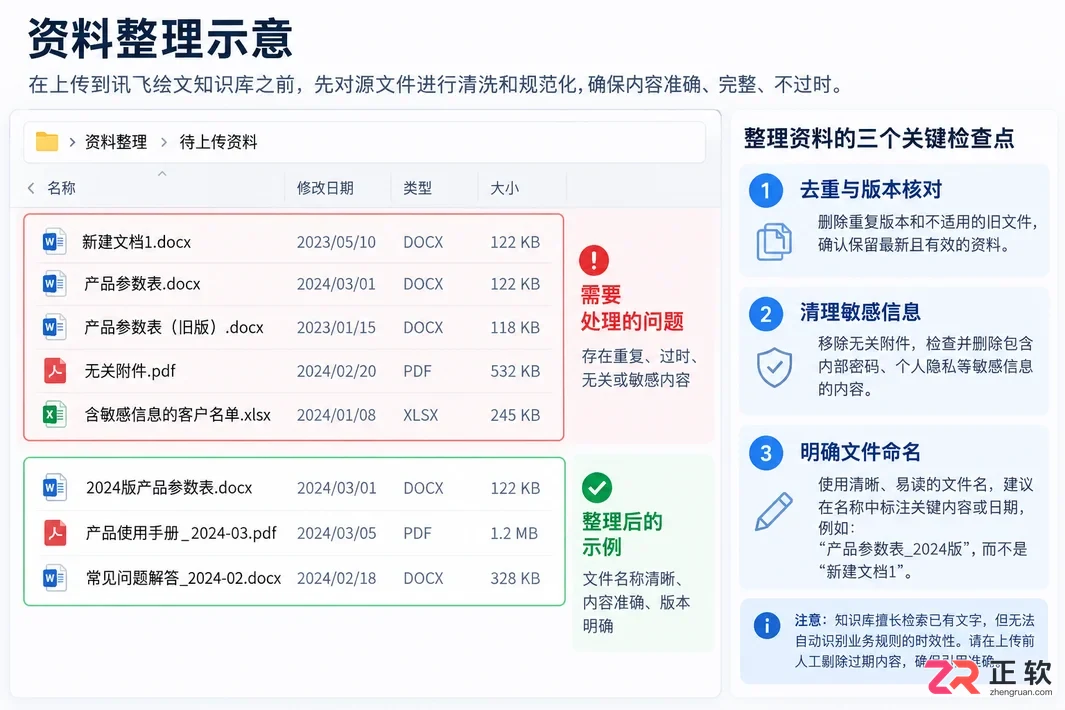Click 去重与版本核对 heading
The image size is (1065, 710).
coord(871,190)
